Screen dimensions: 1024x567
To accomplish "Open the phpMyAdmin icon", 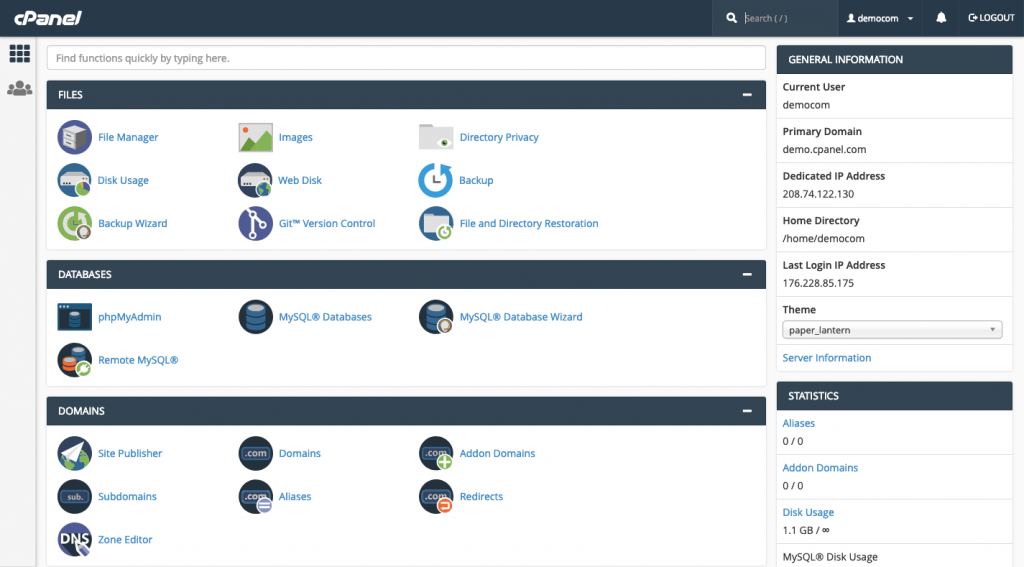I will 74,317.
